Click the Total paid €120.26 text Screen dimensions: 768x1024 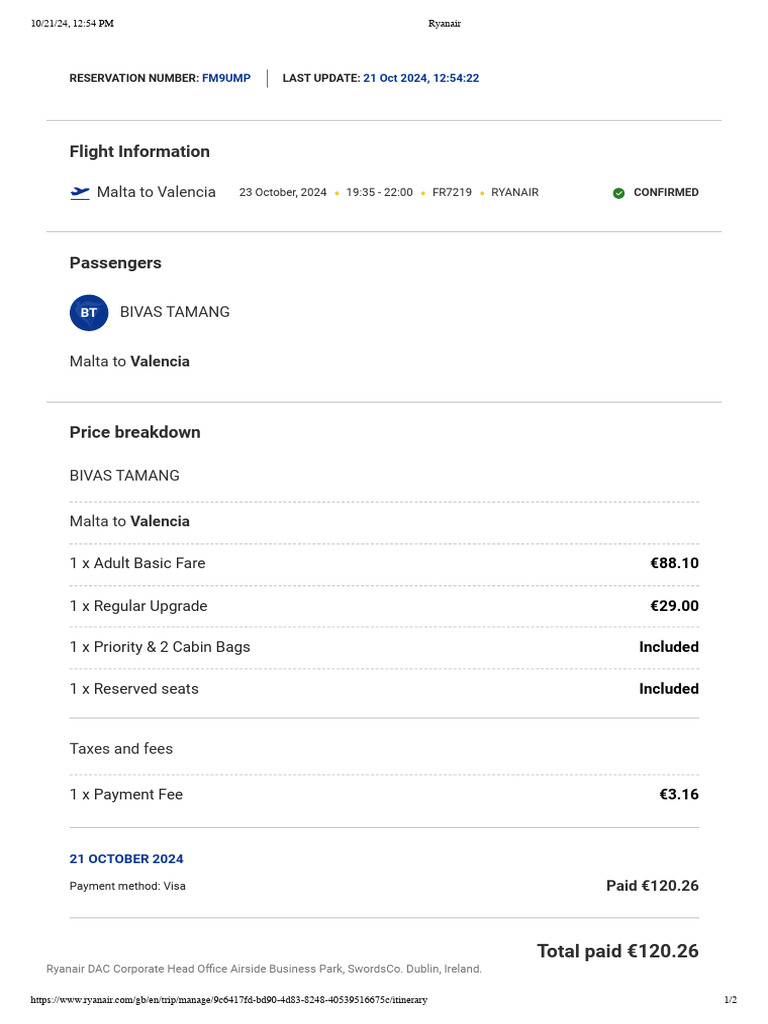617,951
